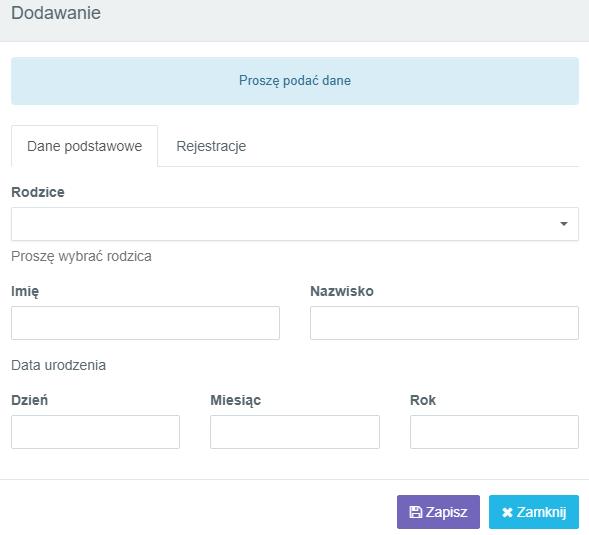Click the 'Dzień' field label

pos(30,400)
